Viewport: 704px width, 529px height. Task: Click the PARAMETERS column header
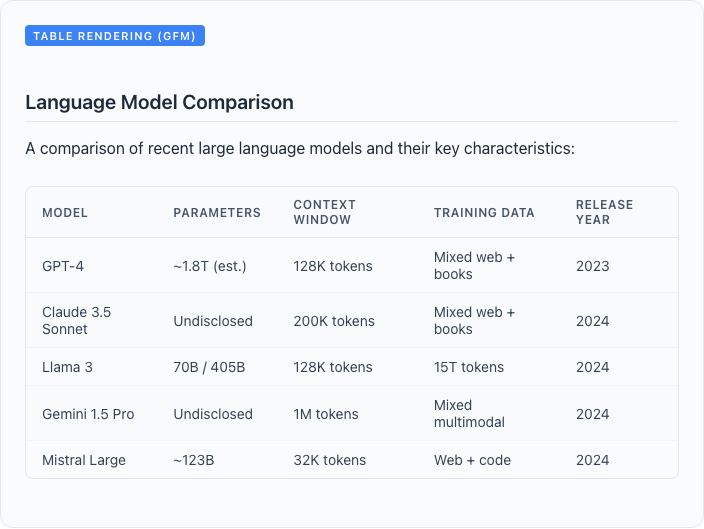point(217,212)
